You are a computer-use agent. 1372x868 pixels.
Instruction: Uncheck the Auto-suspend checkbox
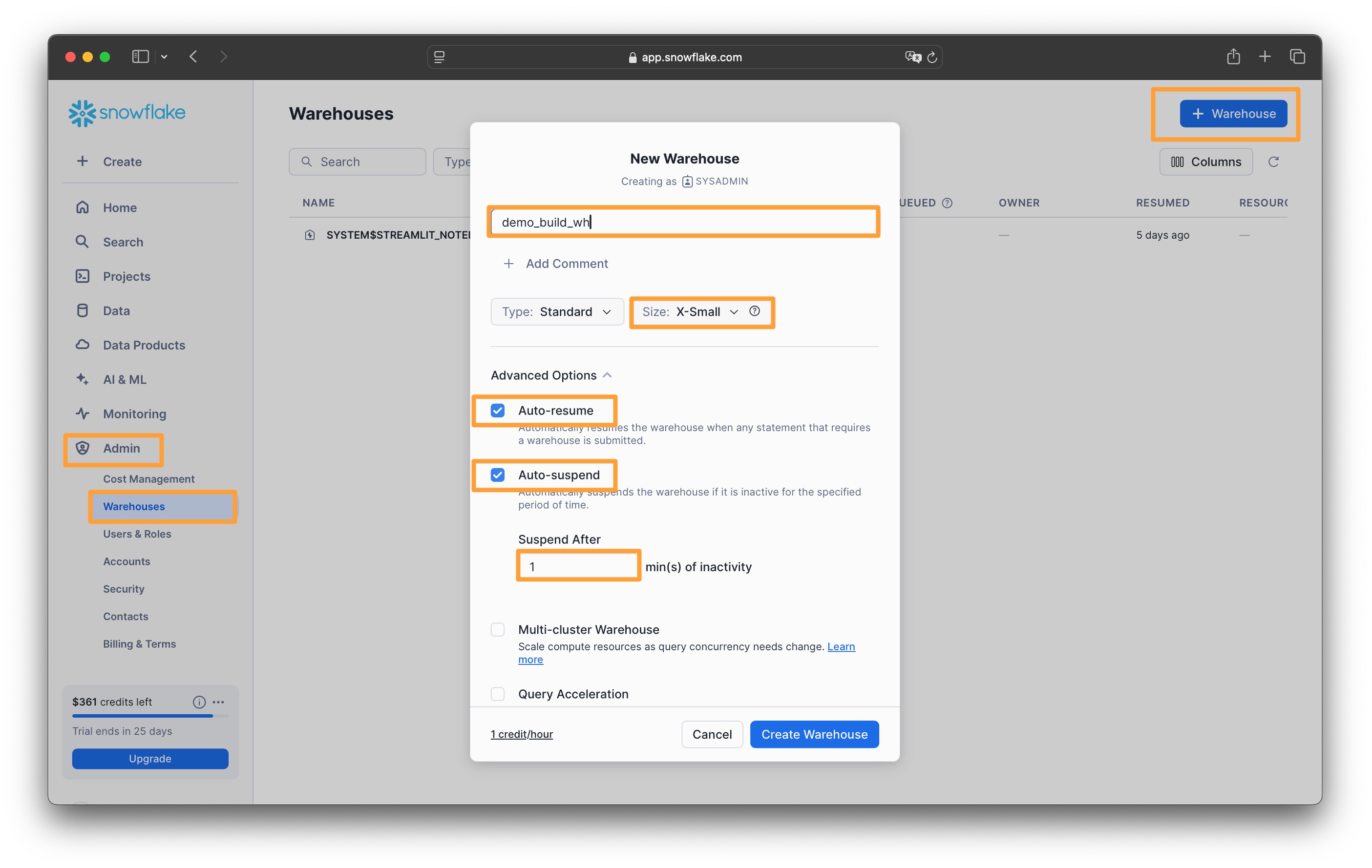(497, 475)
